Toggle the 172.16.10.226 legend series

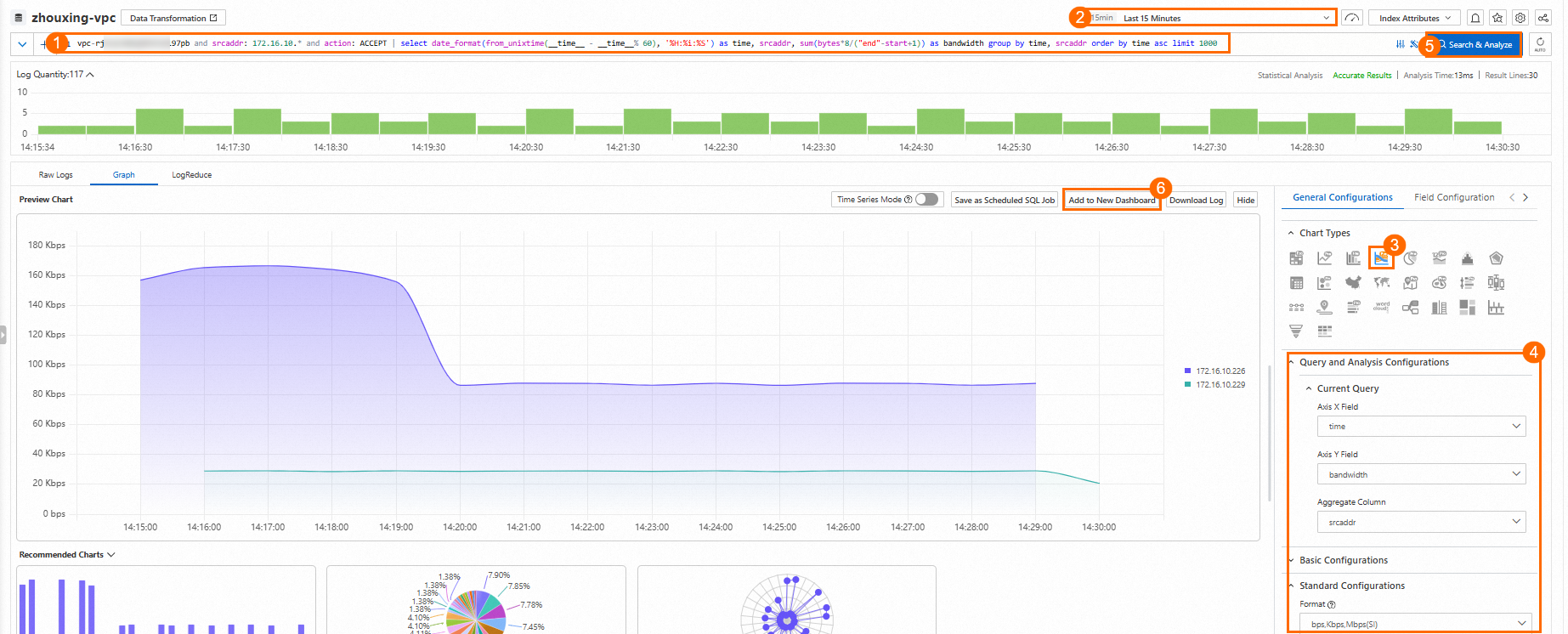[1215, 371]
